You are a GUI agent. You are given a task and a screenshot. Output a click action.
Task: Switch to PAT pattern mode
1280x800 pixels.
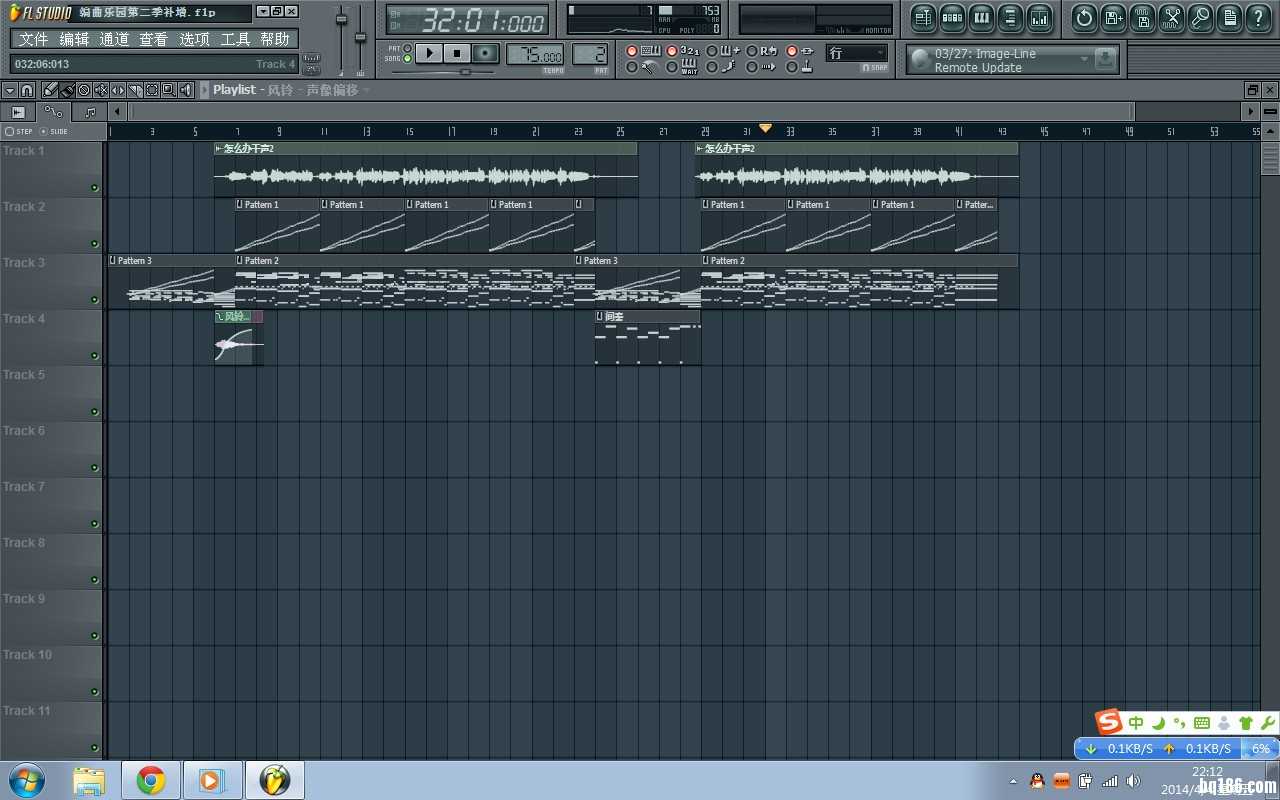click(407, 48)
